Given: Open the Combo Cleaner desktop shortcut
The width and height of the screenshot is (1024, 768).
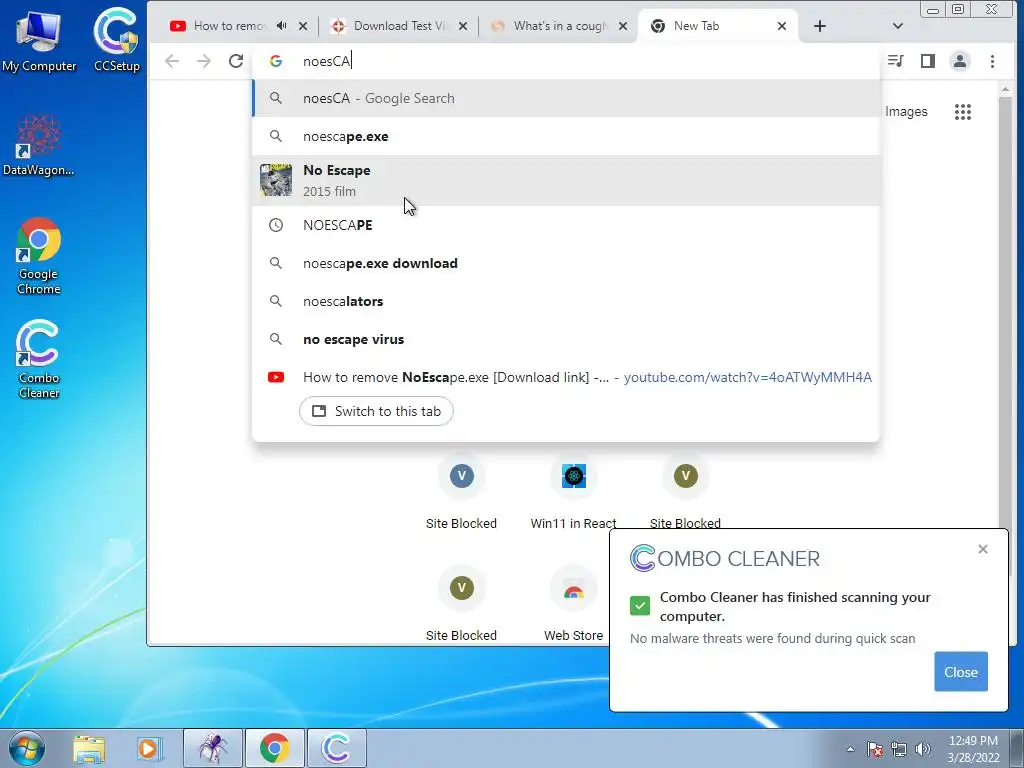Looking at the screenshot, I should pos(39,359).
